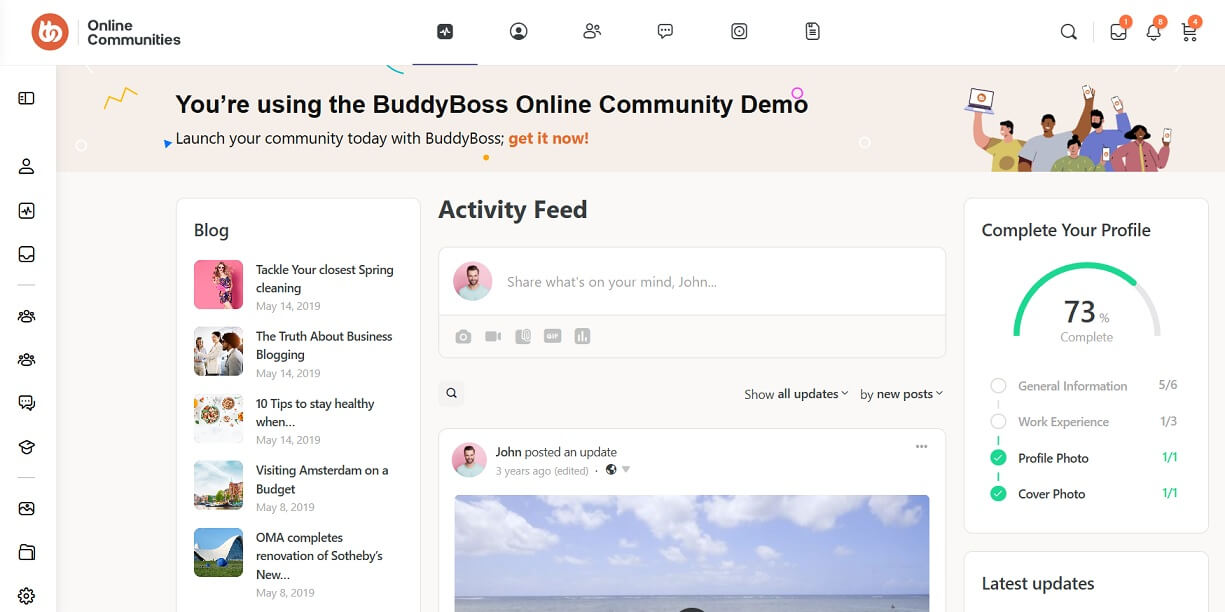Open the inbox tray icon in left sidebar
This screenshot has width=1225, height=612.
(27, 255)
